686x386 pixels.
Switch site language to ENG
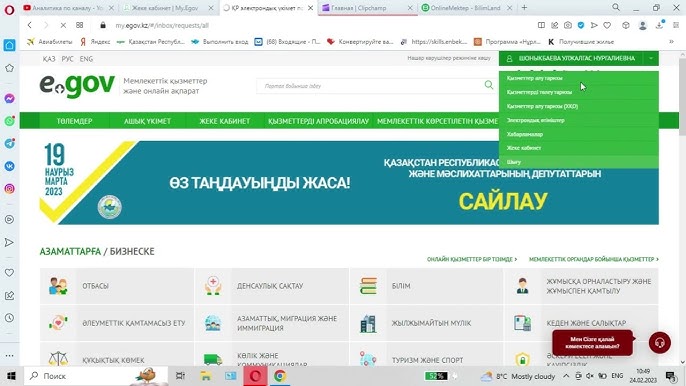coord(86,59)
